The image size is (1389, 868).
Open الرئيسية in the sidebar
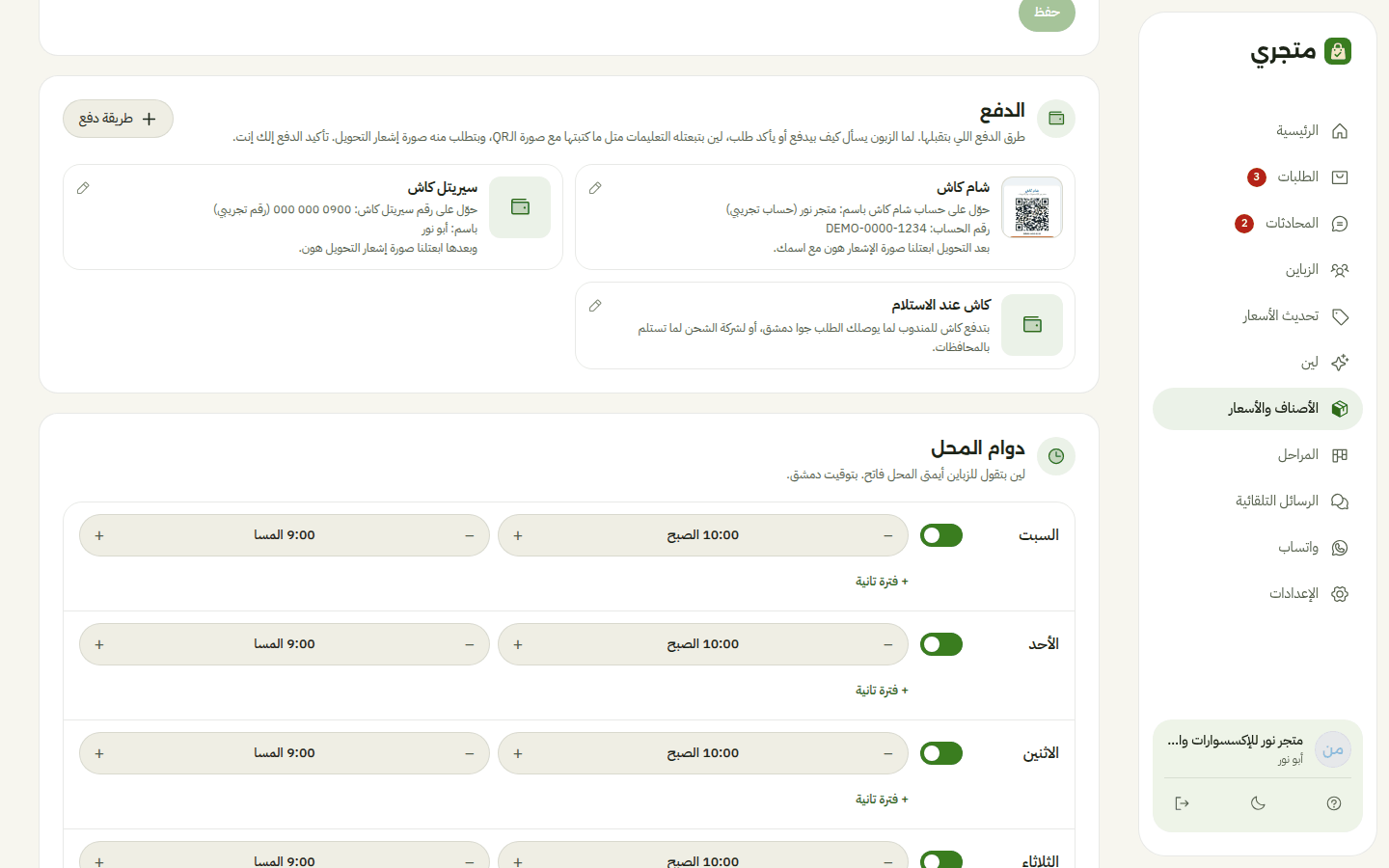1258,131
